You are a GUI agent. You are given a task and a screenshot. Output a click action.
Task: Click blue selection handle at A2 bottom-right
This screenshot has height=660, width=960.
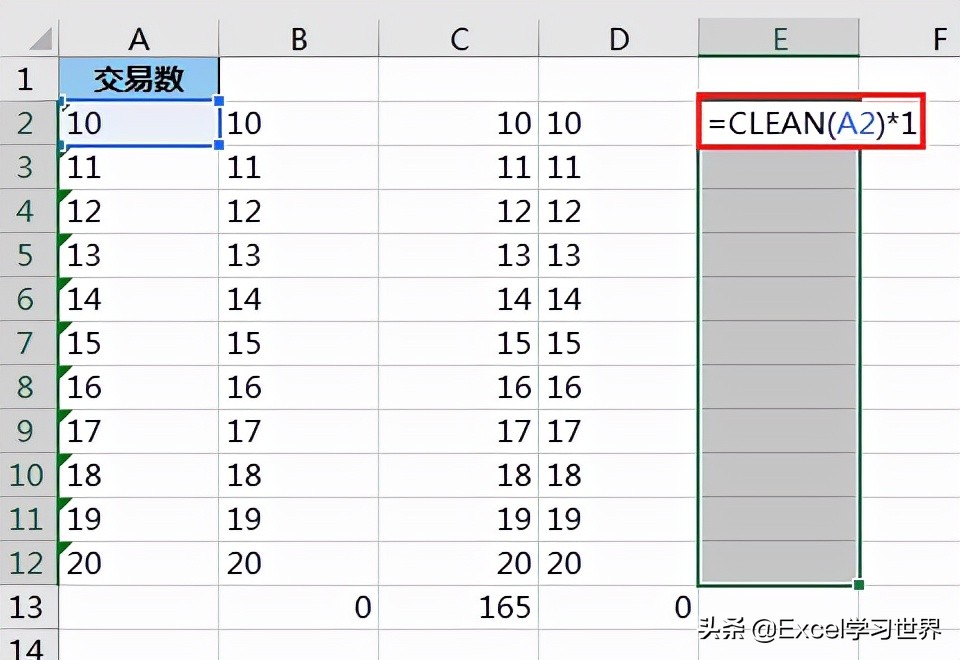(x=219, y=145)
